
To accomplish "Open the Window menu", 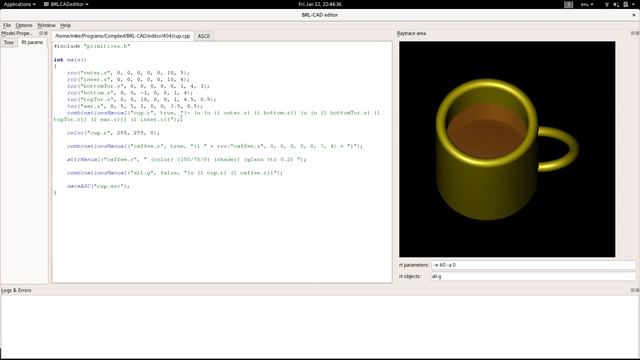I will pyautogui.click(x=46, y=25).
